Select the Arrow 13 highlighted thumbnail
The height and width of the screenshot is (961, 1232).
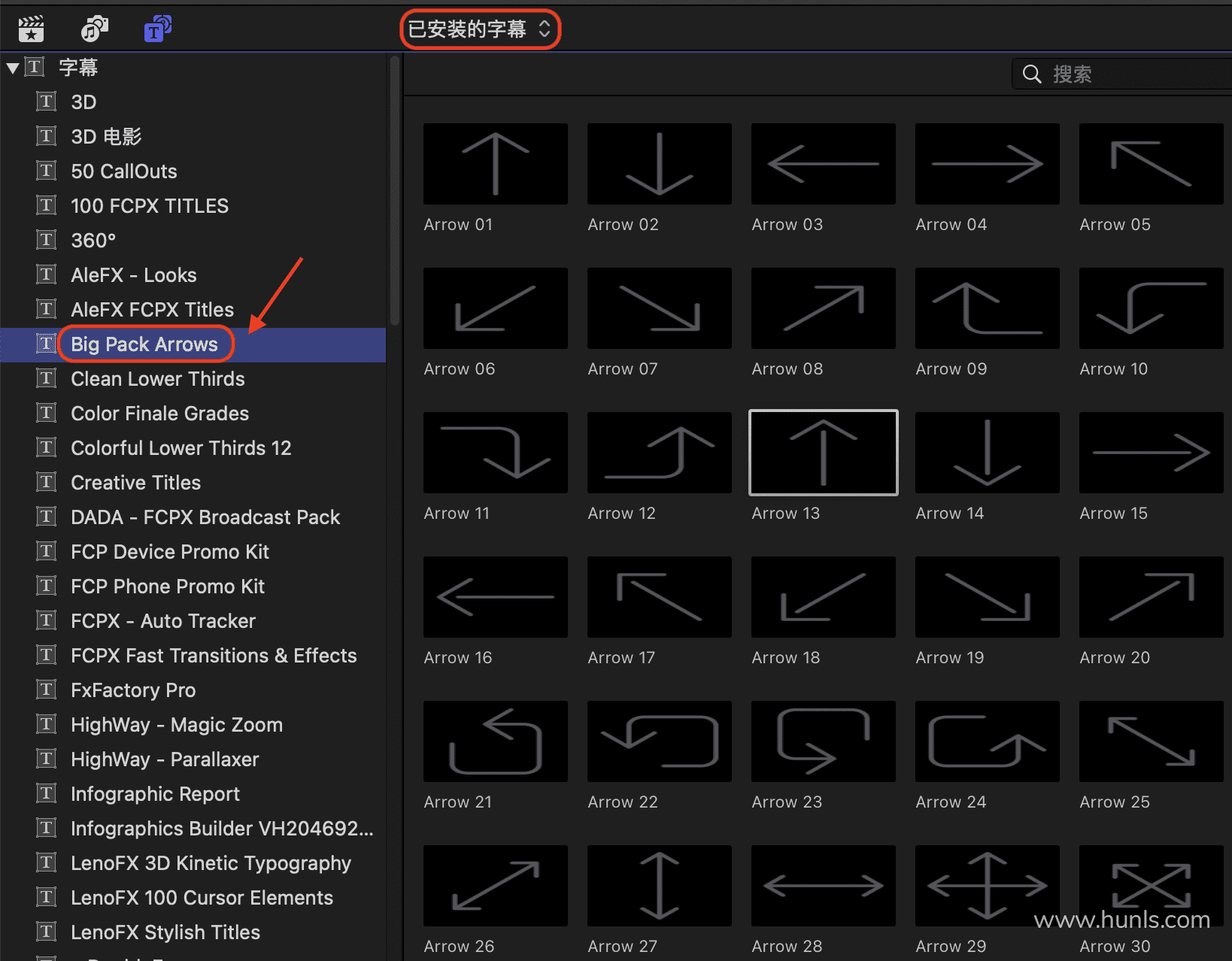[x=823, y=453]
